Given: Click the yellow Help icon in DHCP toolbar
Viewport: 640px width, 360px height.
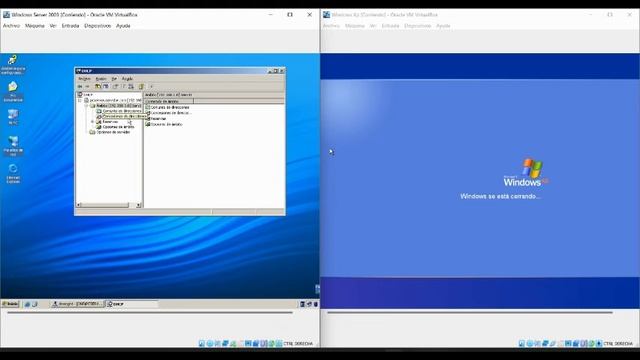Looking at the screenshot, I should [141, 87].
